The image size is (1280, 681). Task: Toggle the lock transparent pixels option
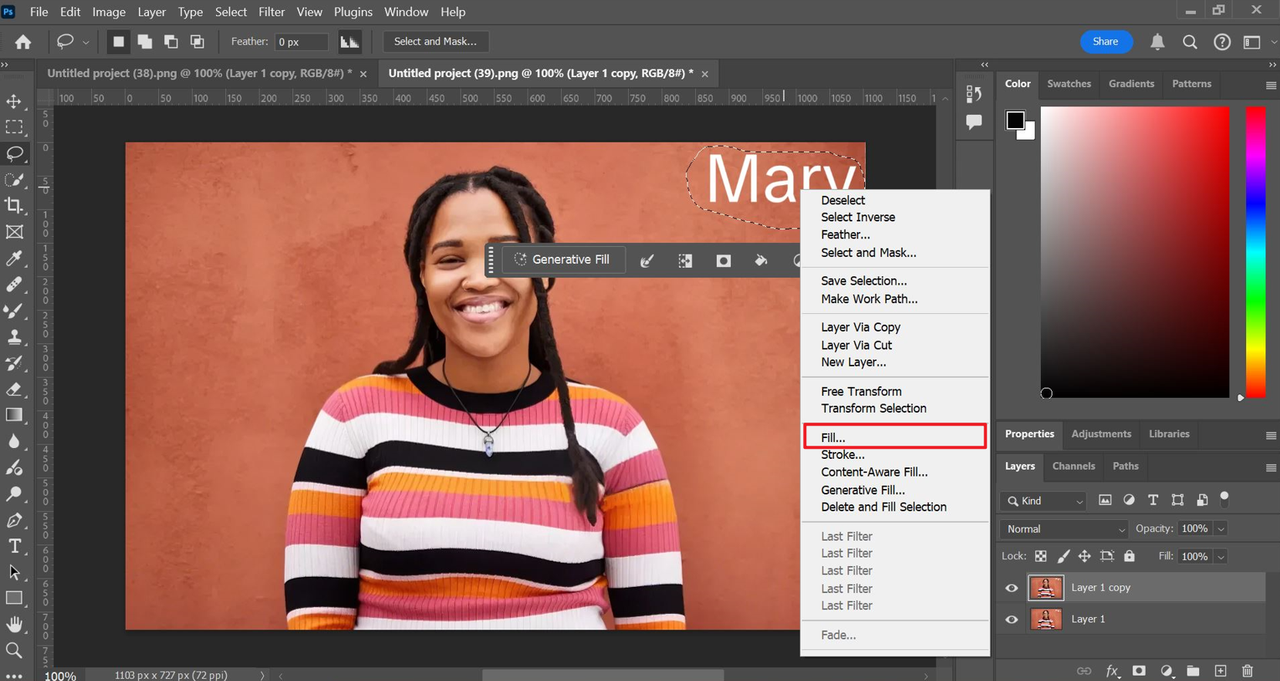1041,556
